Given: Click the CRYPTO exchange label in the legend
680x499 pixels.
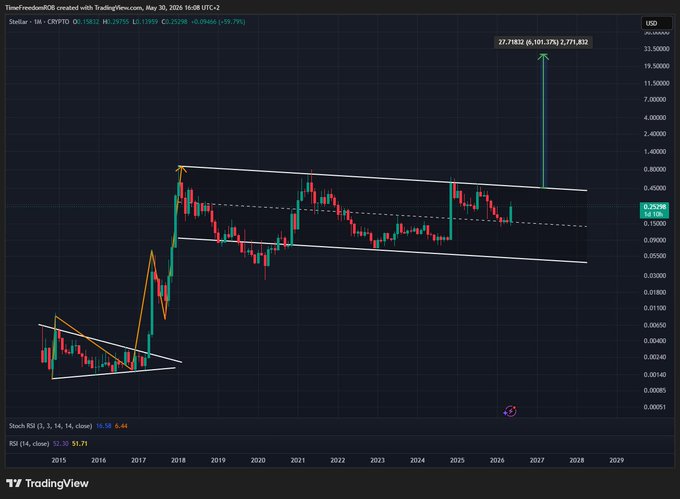Looking at the screenshot, I should (58, 22).
